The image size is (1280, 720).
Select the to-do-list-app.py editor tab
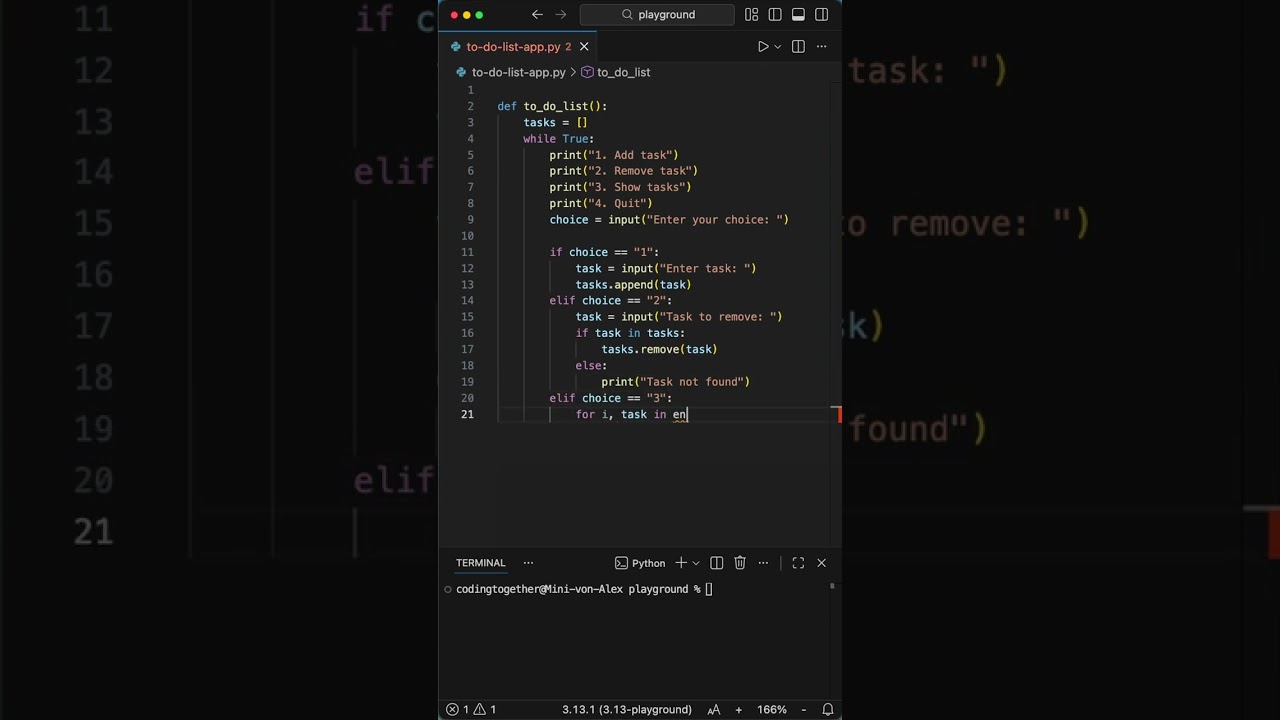pos(518,47)
